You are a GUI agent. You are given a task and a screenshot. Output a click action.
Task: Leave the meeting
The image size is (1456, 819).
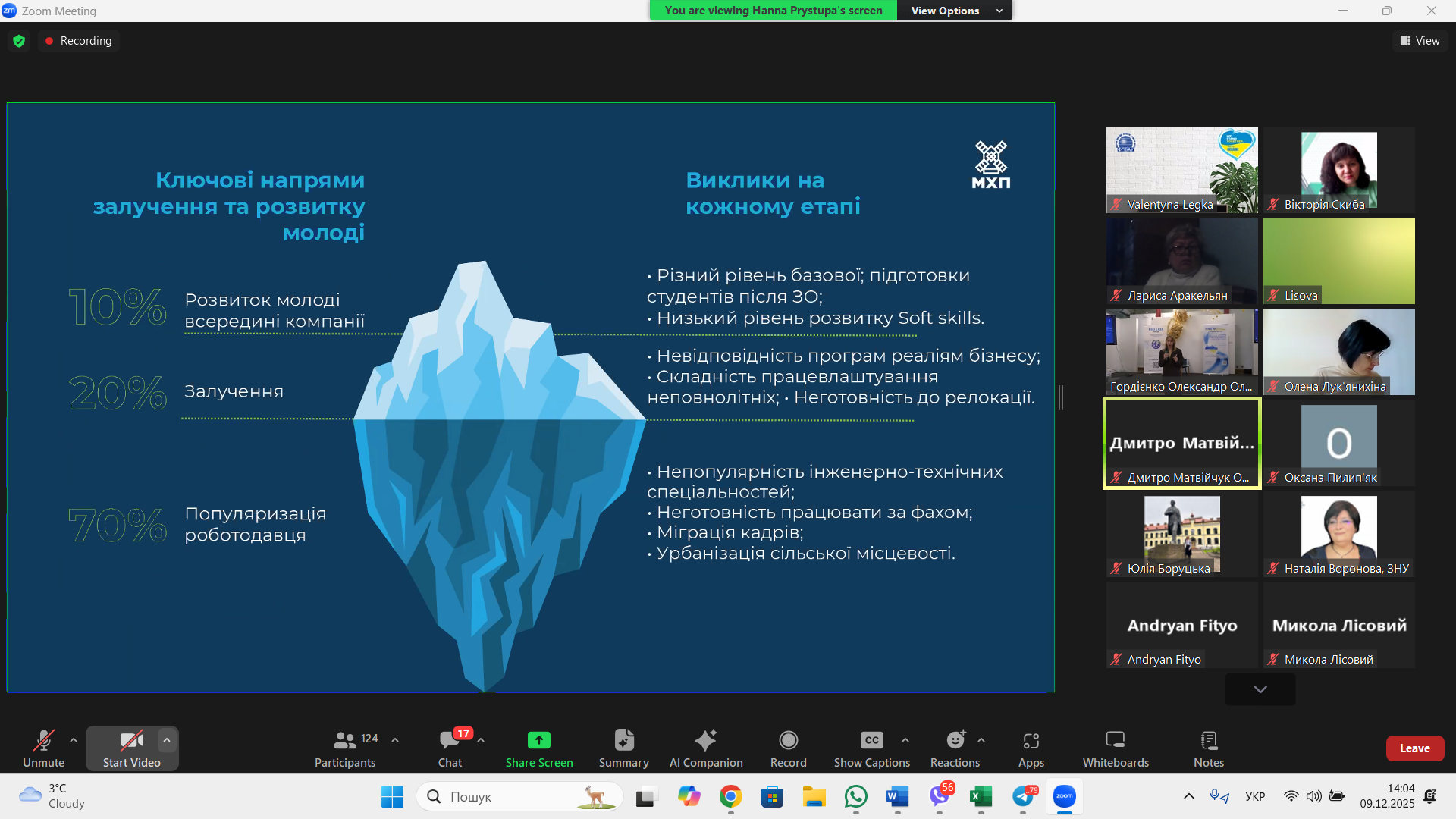[x=1414, y=748]
